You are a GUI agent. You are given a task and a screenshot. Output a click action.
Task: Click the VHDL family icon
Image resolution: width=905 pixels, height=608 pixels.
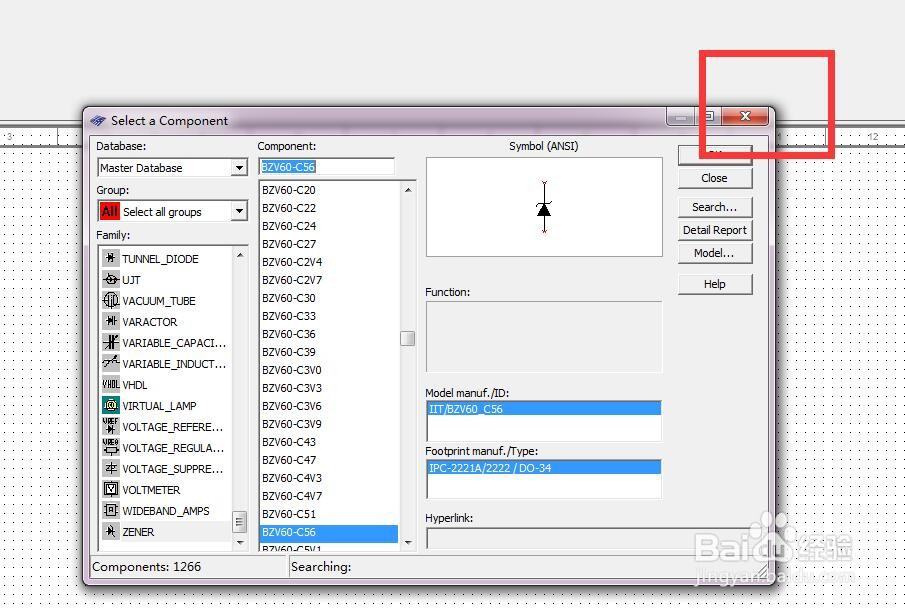(x=111, y=385)
